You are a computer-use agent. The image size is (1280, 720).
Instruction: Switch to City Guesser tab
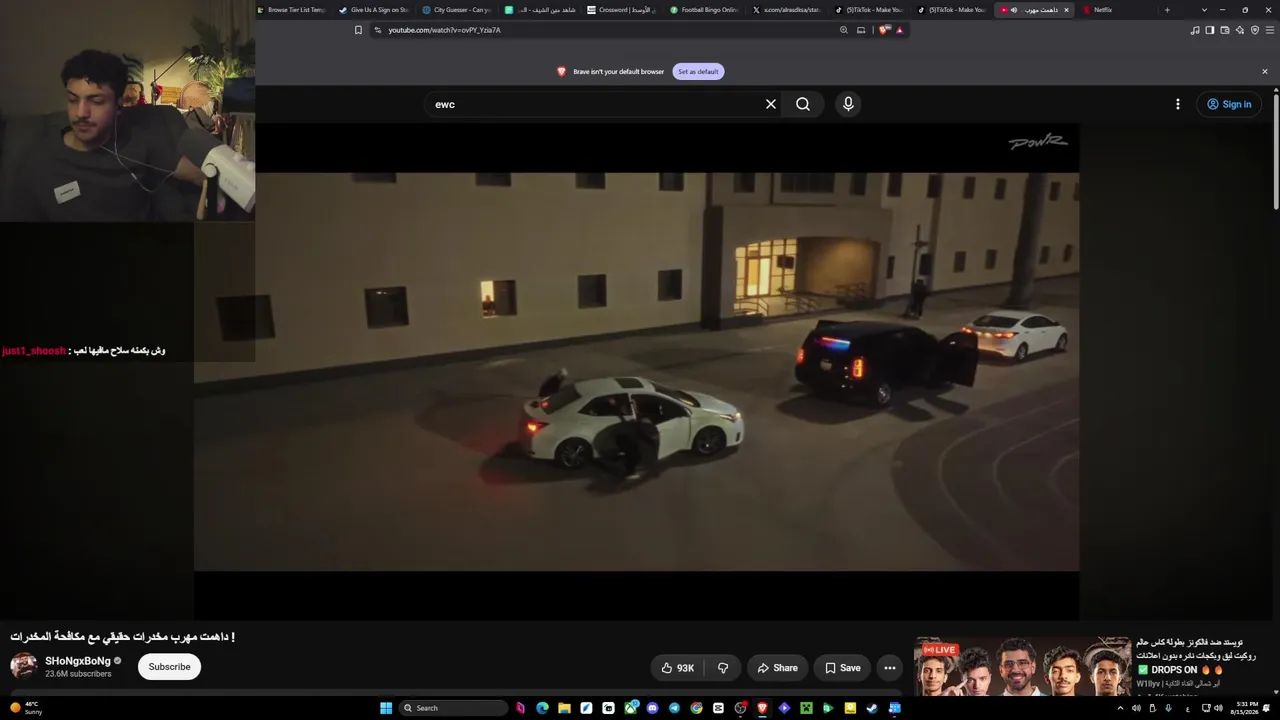tap(457, 10)
